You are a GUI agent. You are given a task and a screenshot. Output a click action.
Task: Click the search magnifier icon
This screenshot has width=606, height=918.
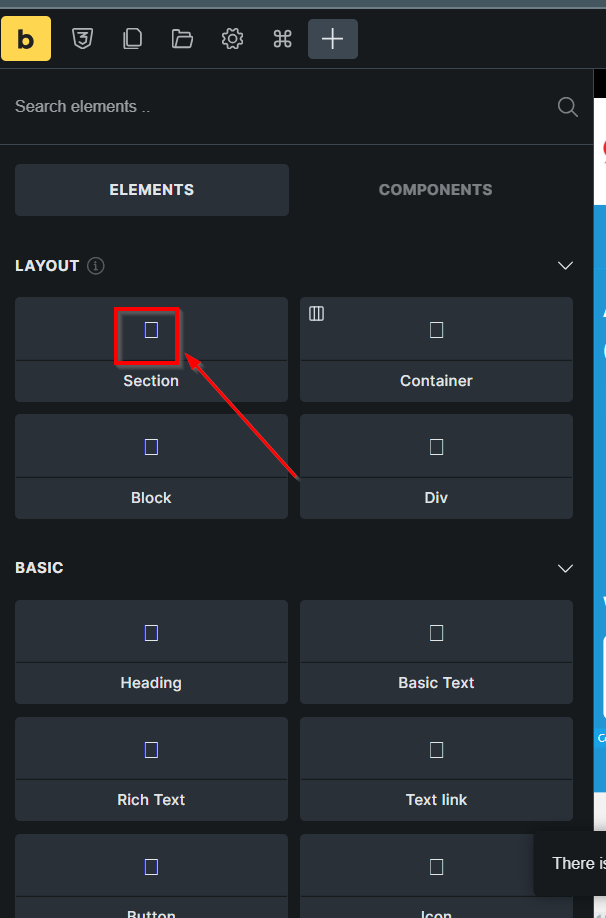tap(567, 107)
